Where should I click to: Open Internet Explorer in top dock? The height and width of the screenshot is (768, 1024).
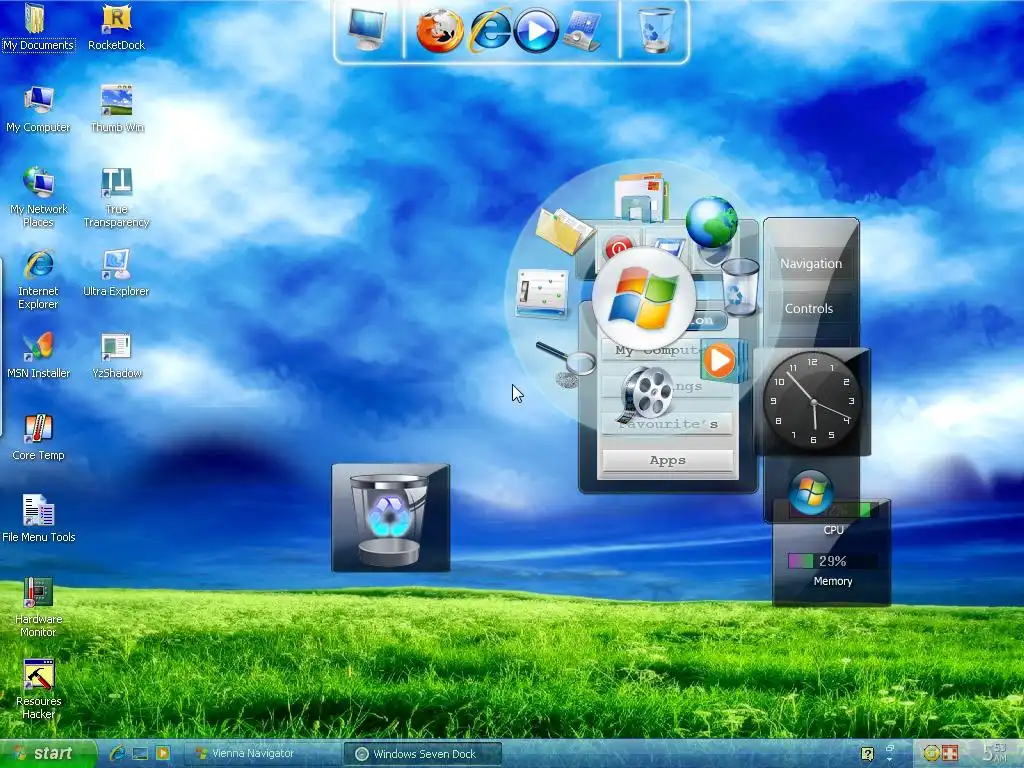point(490,30)
